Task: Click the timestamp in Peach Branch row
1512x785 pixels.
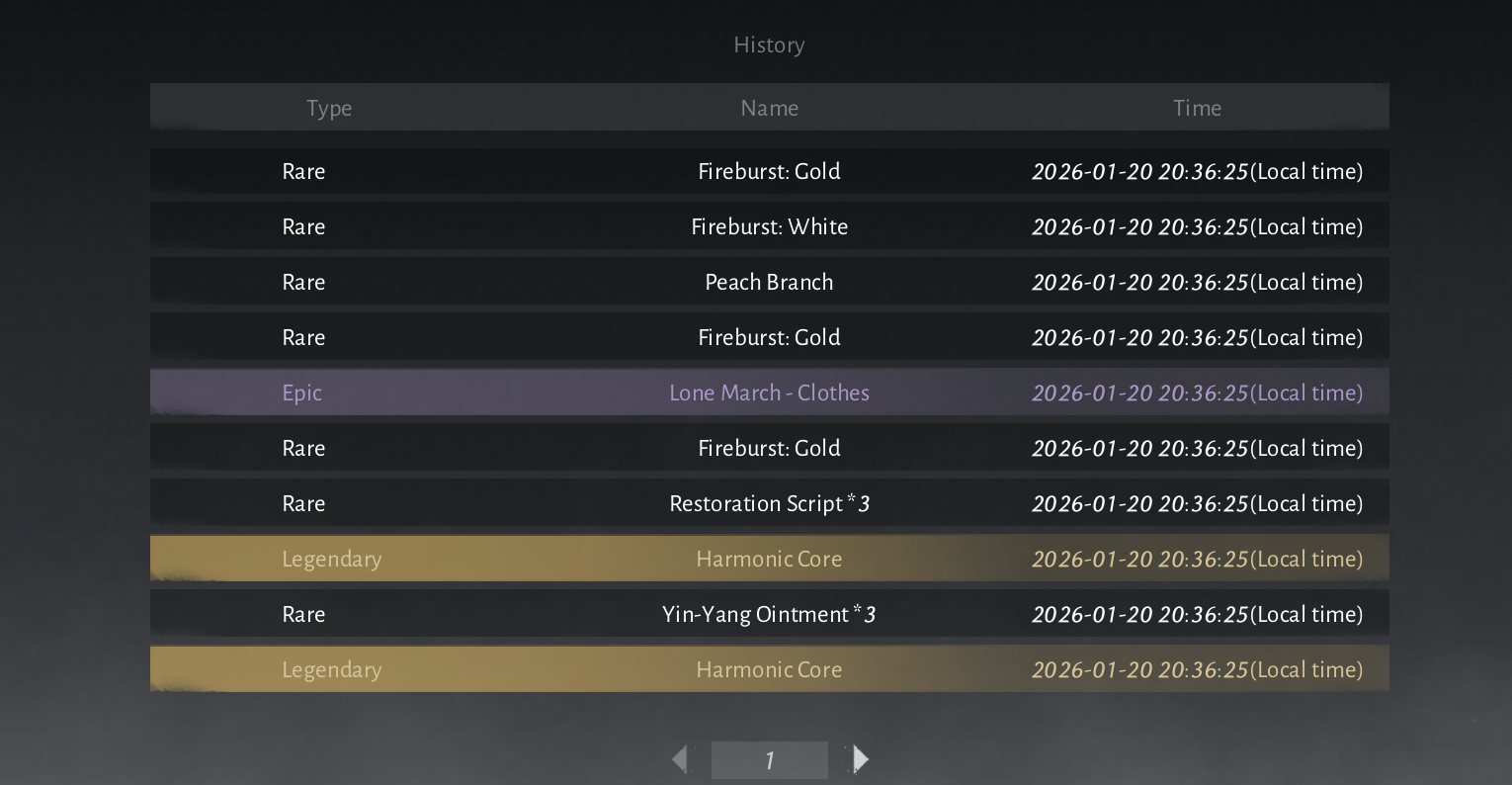Action: point(1197,282)
